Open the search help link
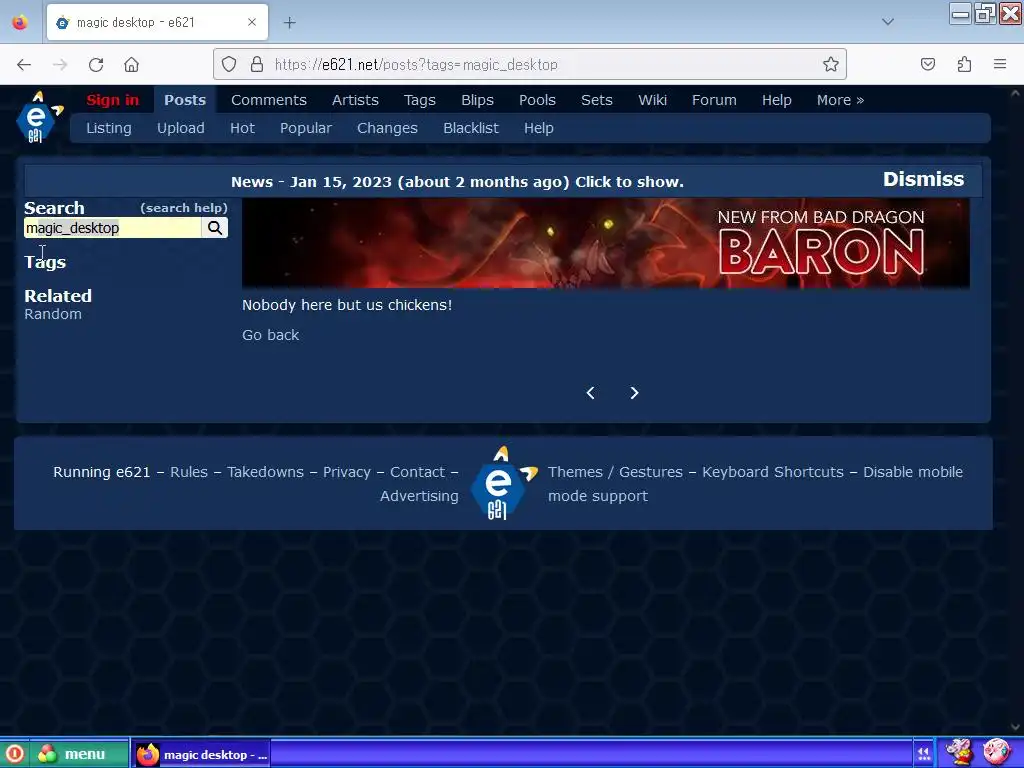The height and width of the screenshot is (768, 1024). [184, 208]
